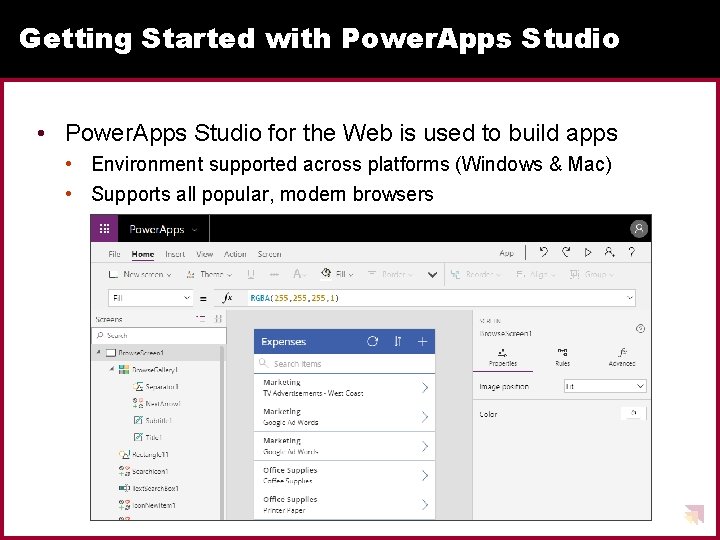This screenshot has width=720, height=540.
Task: Open the Border dropdown
Action: click(x=390, y=274)
